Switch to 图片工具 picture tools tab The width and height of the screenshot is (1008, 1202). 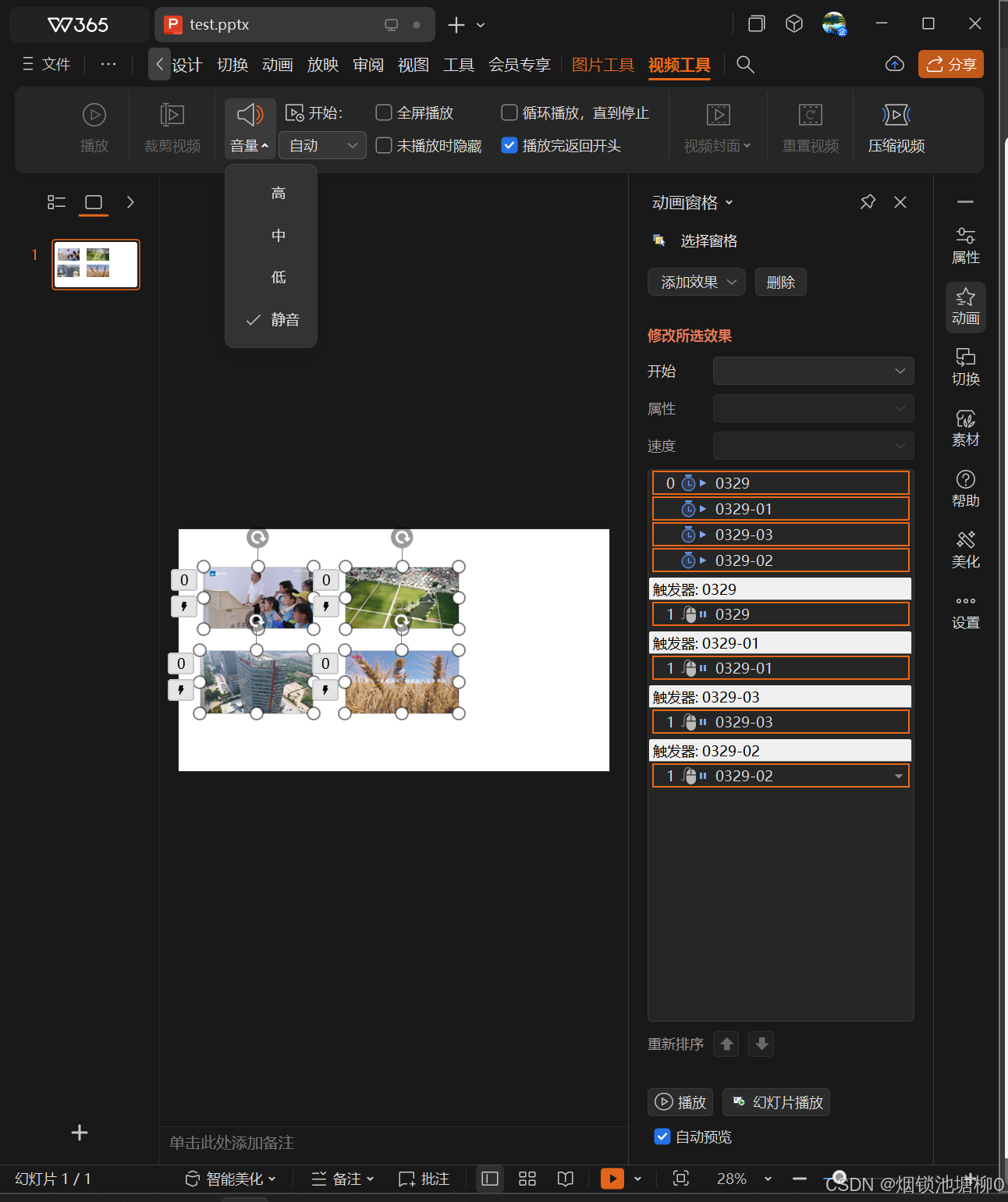tap(602, 65)
